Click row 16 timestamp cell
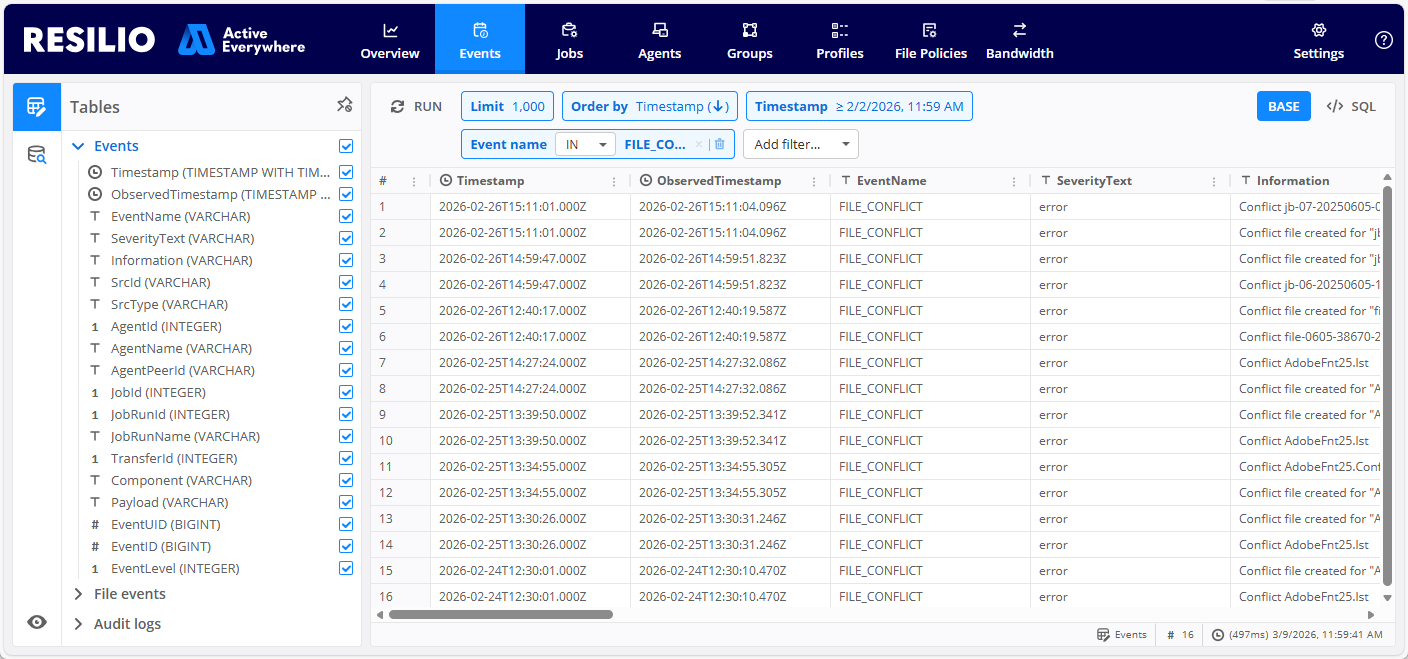The height and width of the screenshot is (659, 1408). click(530, 596)
